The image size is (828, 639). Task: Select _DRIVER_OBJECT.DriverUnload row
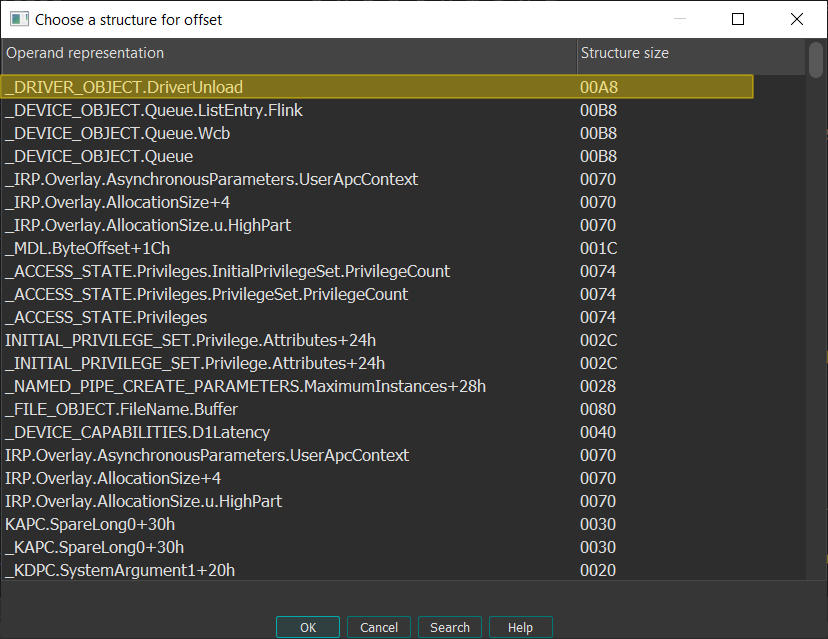tap(124, 87)
